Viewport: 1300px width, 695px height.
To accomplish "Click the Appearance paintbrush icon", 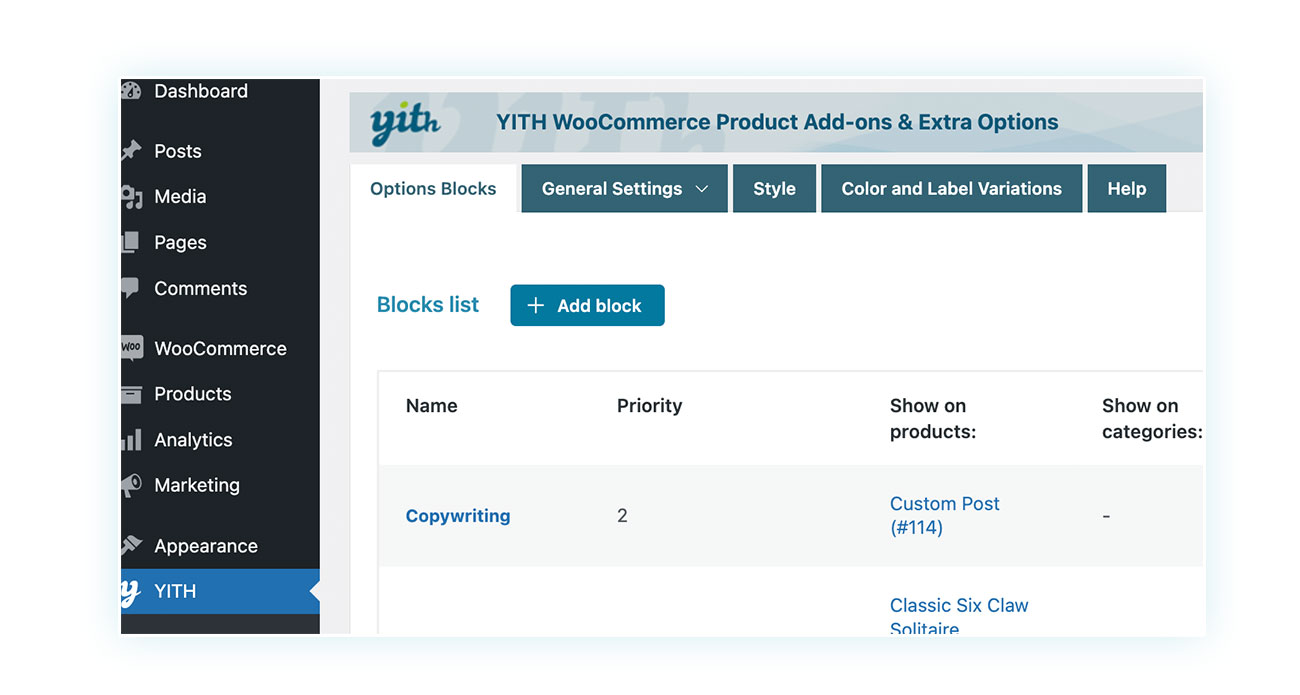I will [131, 546].
